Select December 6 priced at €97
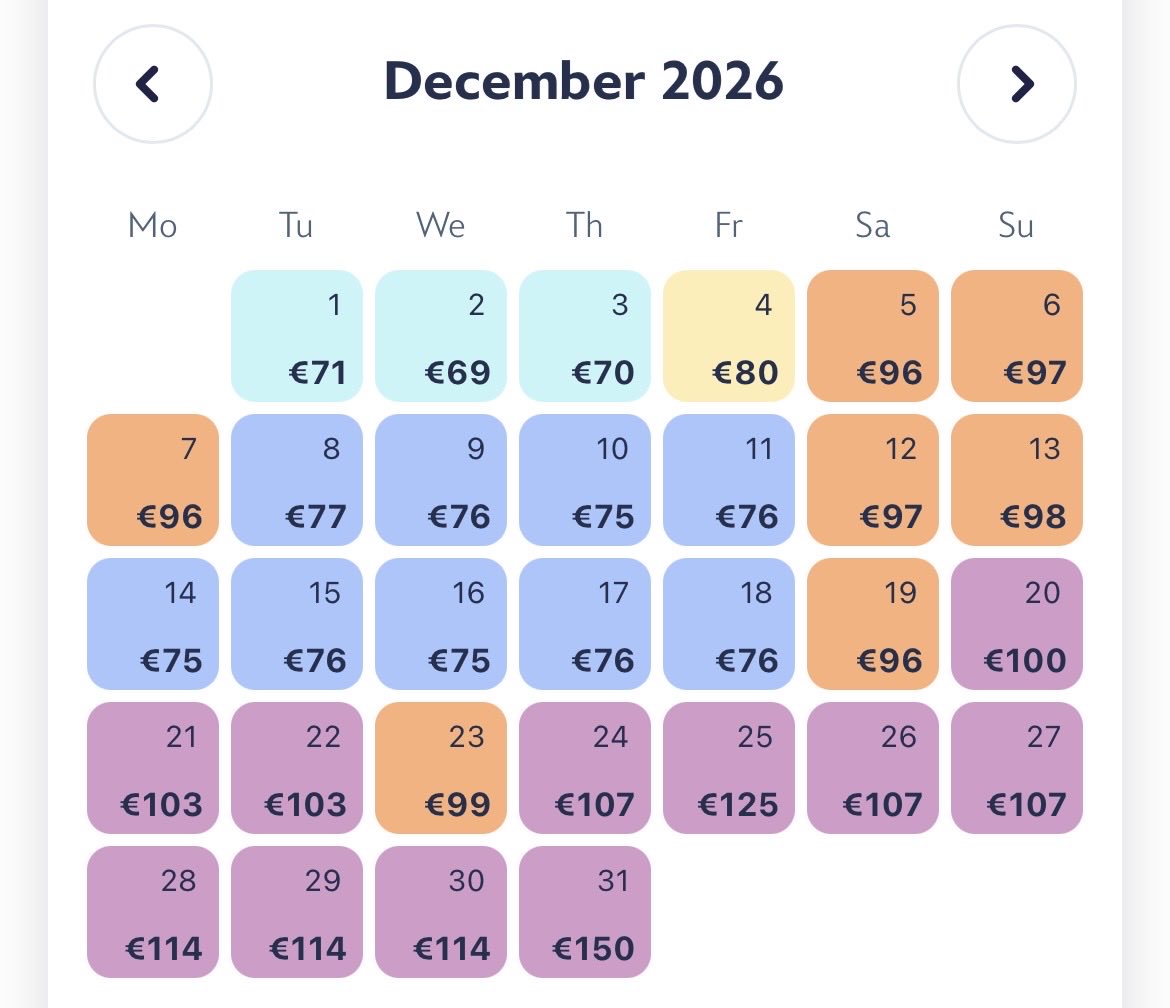1170x1008 pixels. coord(1017,336)
